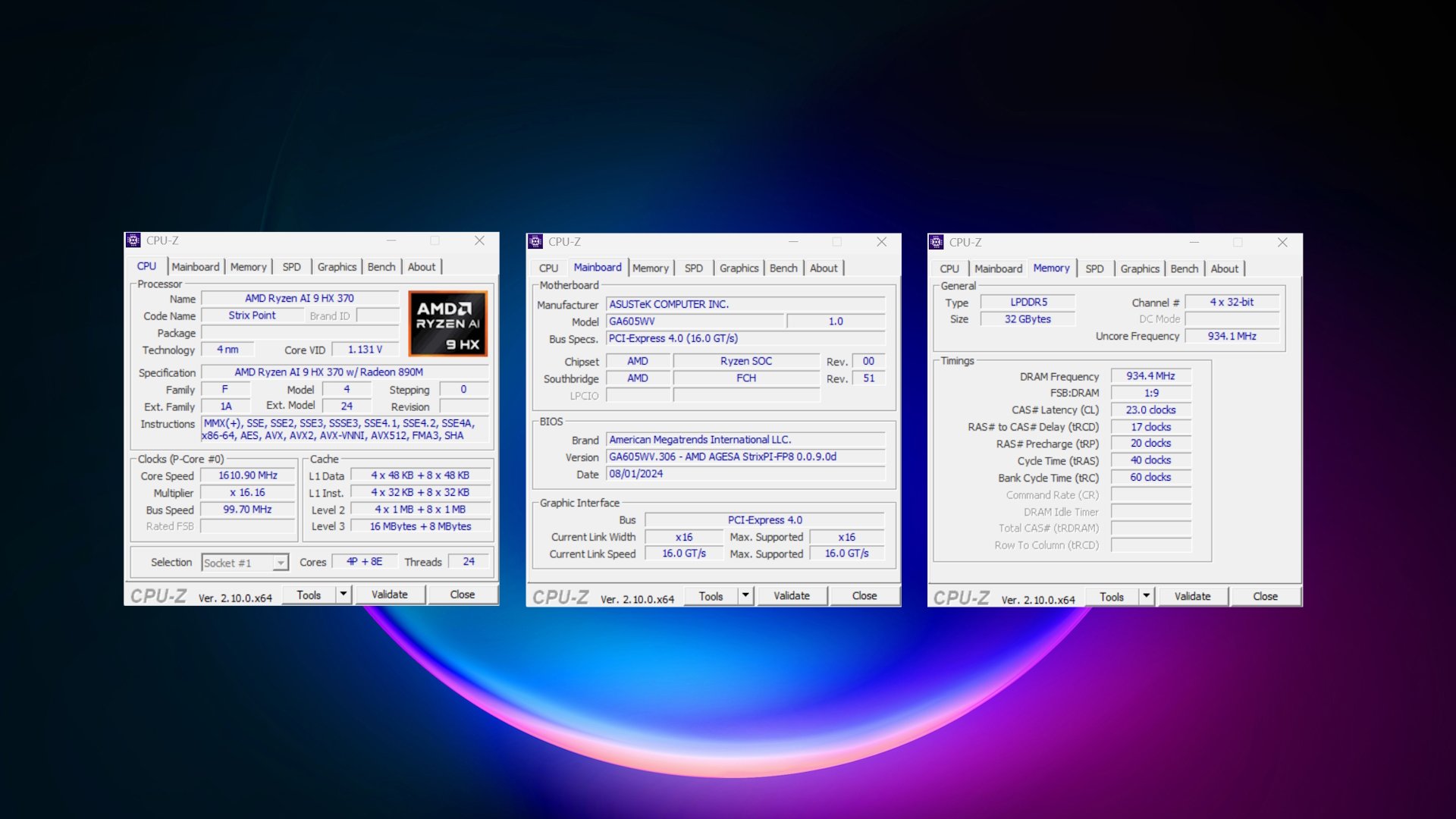This screenshot has height=819, width=1456.
Task: Click the CPU-Z app icon in the right window title bar
Action: 937,243
